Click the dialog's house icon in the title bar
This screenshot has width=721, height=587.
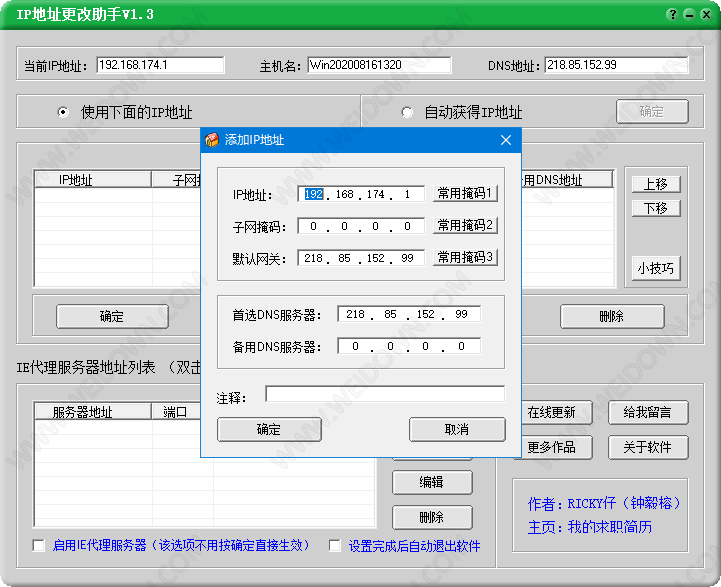point(212,140)
